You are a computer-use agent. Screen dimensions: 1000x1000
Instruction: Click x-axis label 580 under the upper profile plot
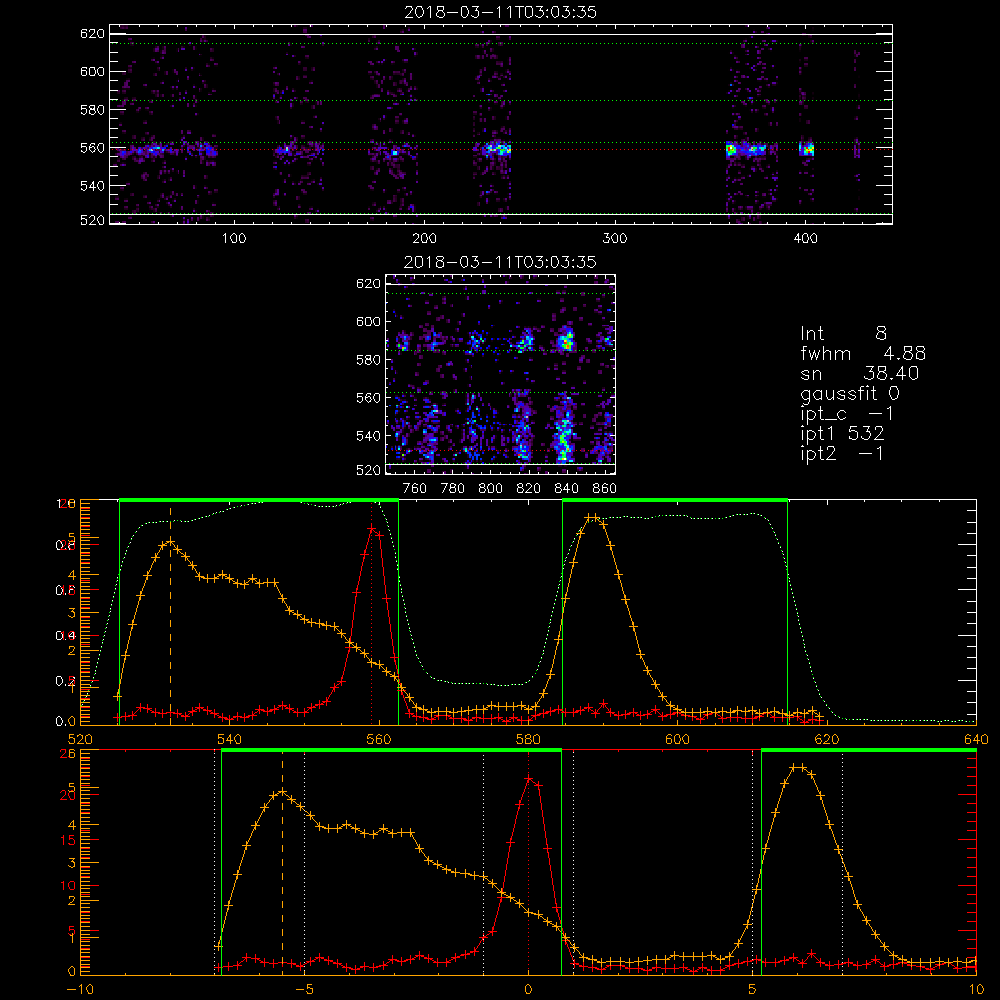(528, 739)
